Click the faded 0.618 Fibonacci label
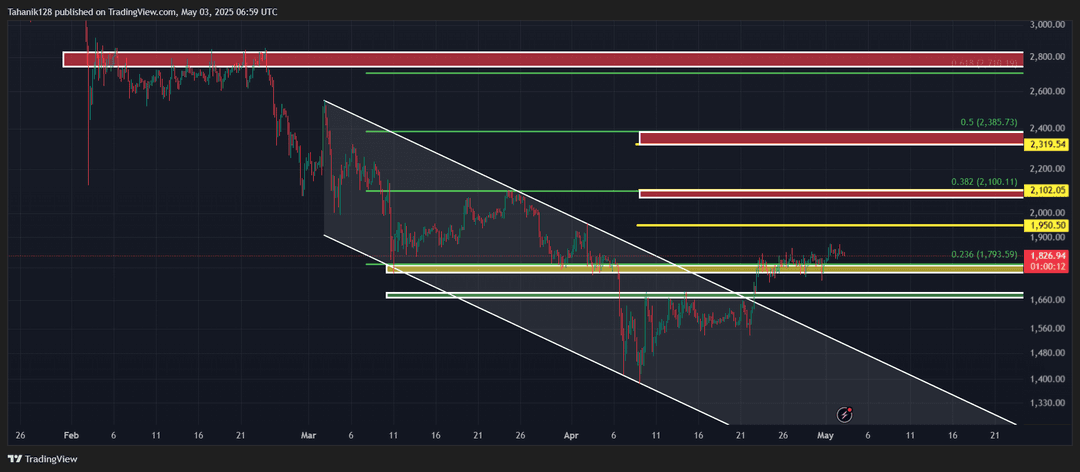This screenshot has width=1080, height=472. click(984, 63)
